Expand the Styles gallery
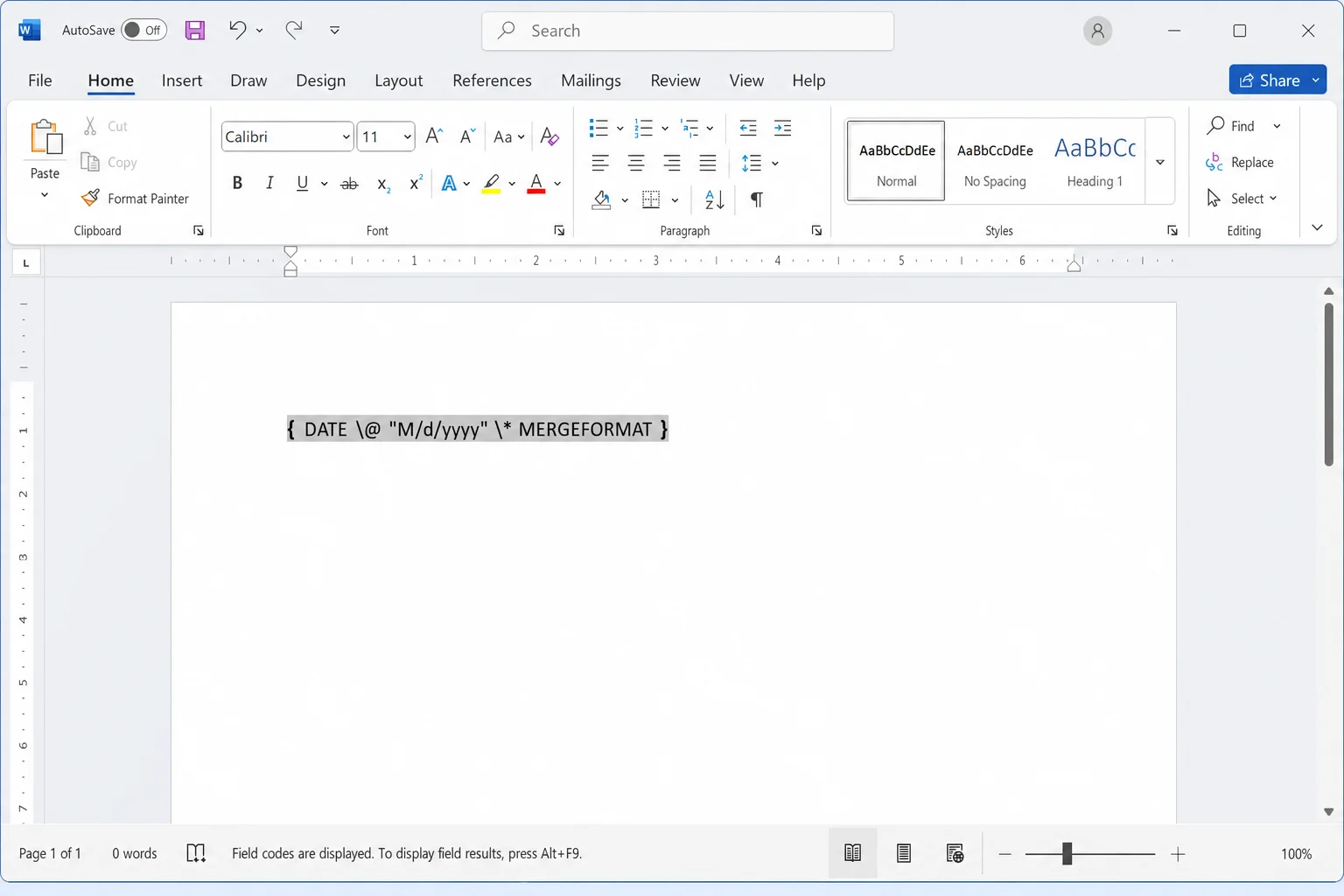Viewport: 1344px width, 896px height. [x=1160, y=162]
